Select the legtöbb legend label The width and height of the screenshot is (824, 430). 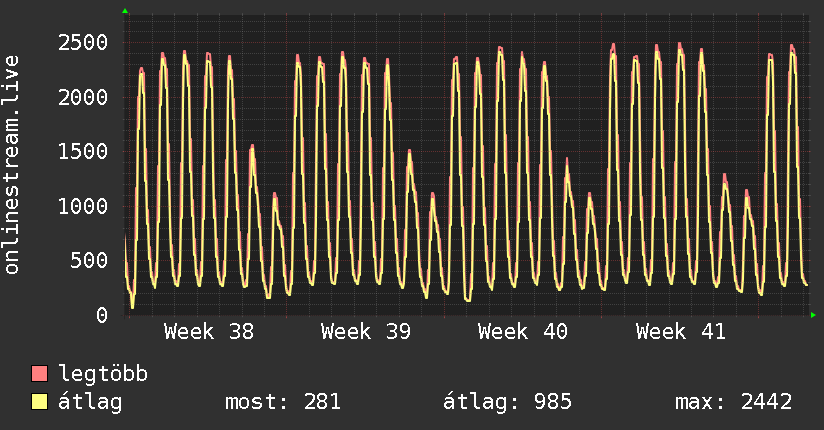click(103, 375)
